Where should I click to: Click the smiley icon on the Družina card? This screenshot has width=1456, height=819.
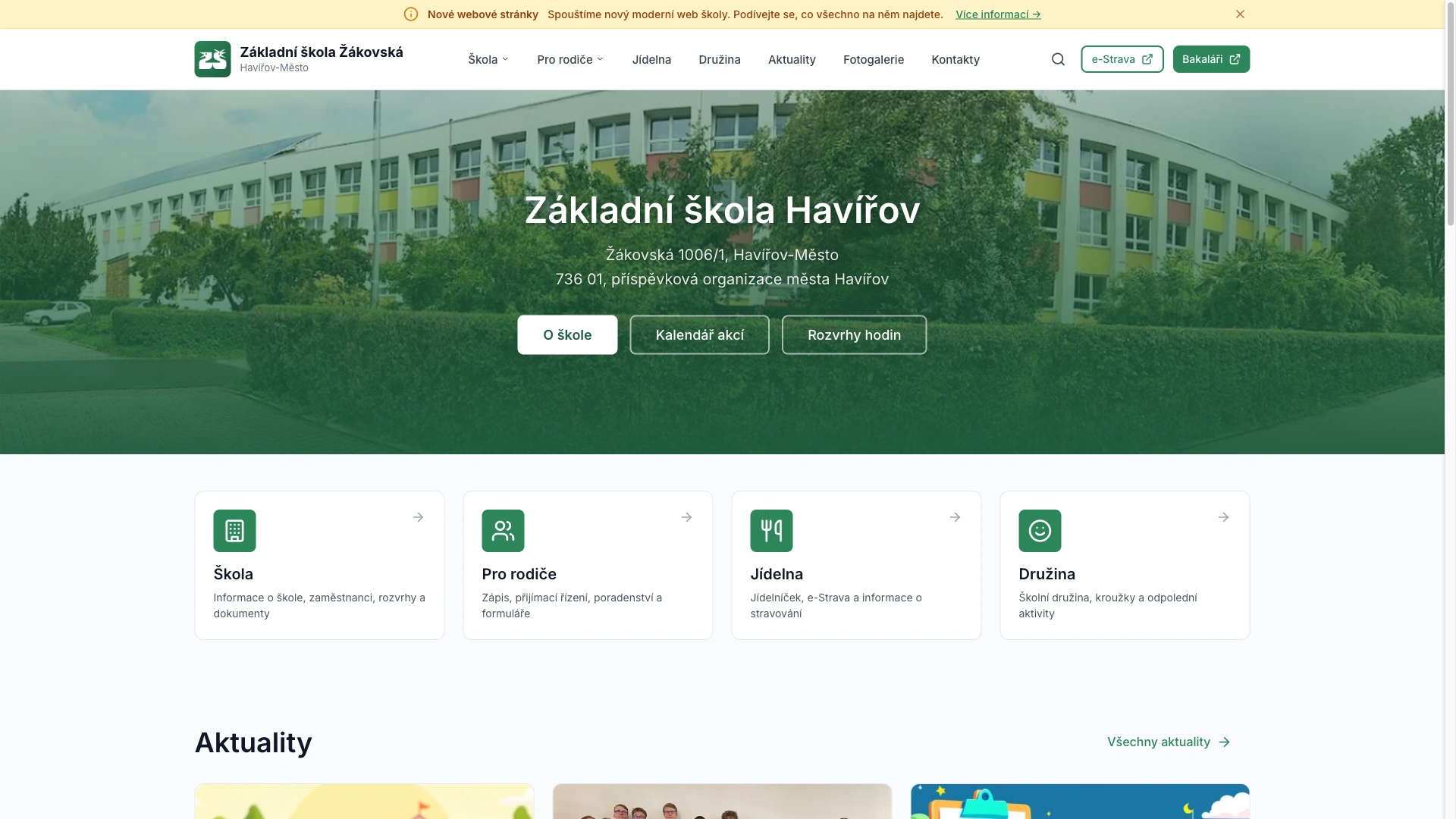[1040, 531]
